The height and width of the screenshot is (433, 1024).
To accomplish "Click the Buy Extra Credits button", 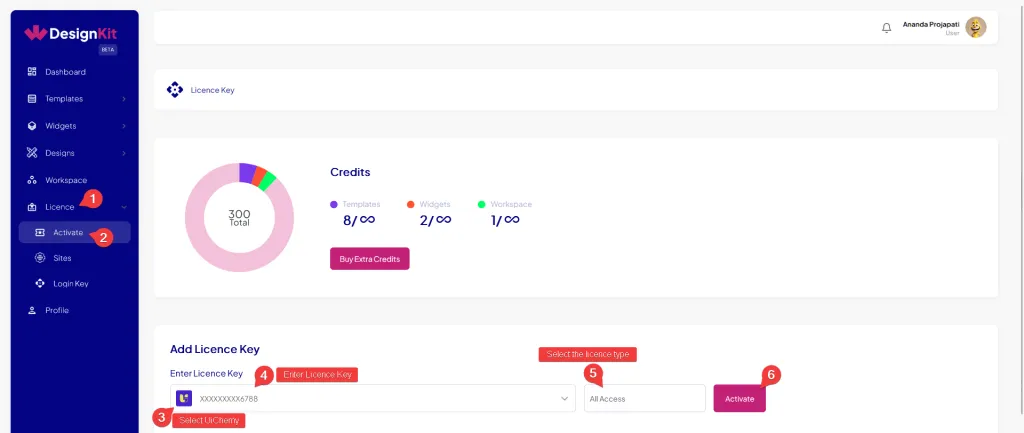I will [x=370, y=259].
